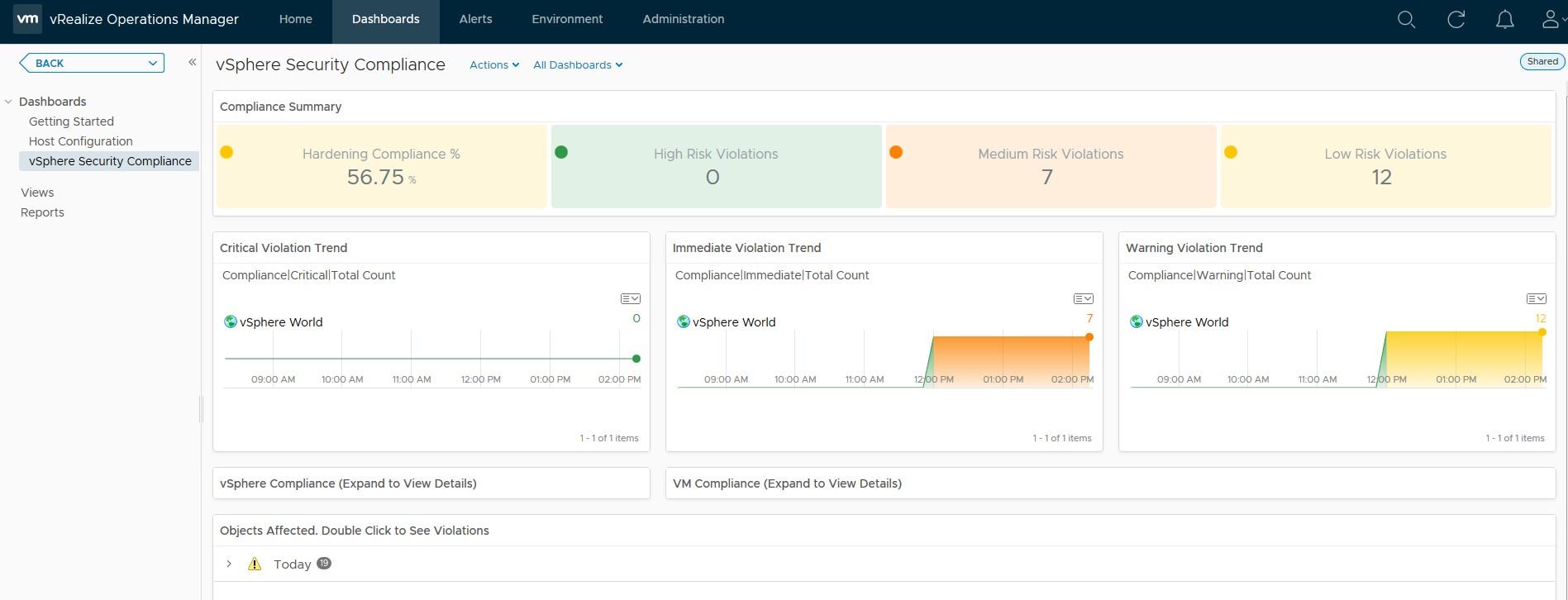Viewport: 1568px width, 600px height.
Task: Click the refresh icon in header
Action: 1456,19
